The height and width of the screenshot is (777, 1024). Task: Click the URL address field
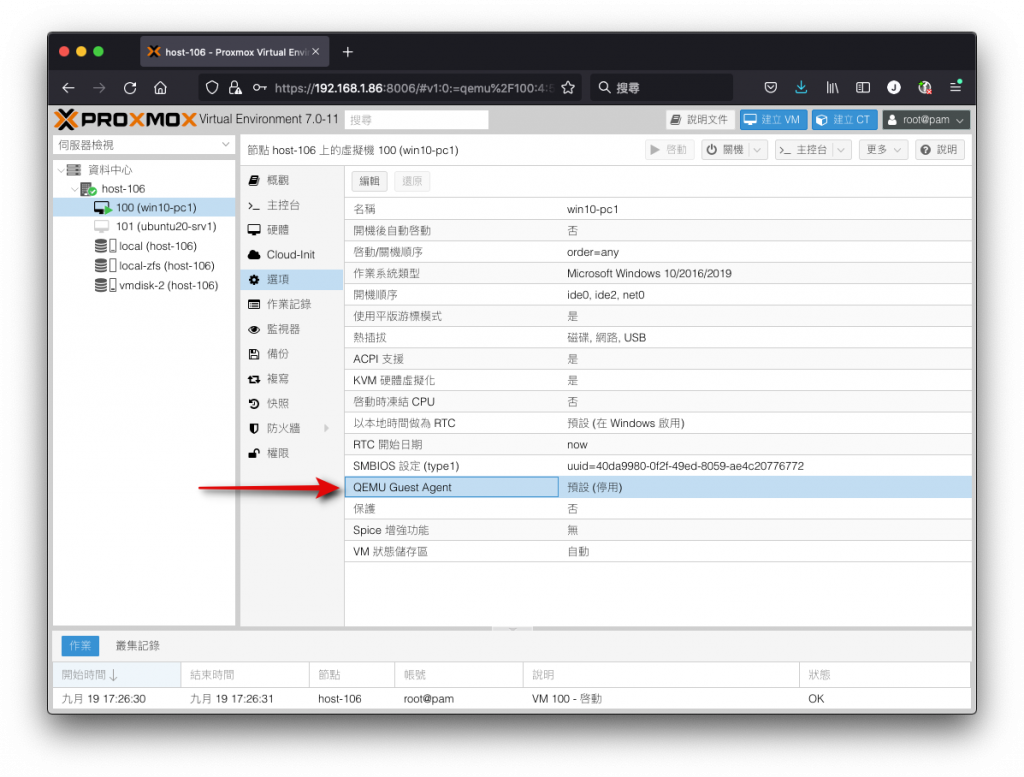click(413, 87)
